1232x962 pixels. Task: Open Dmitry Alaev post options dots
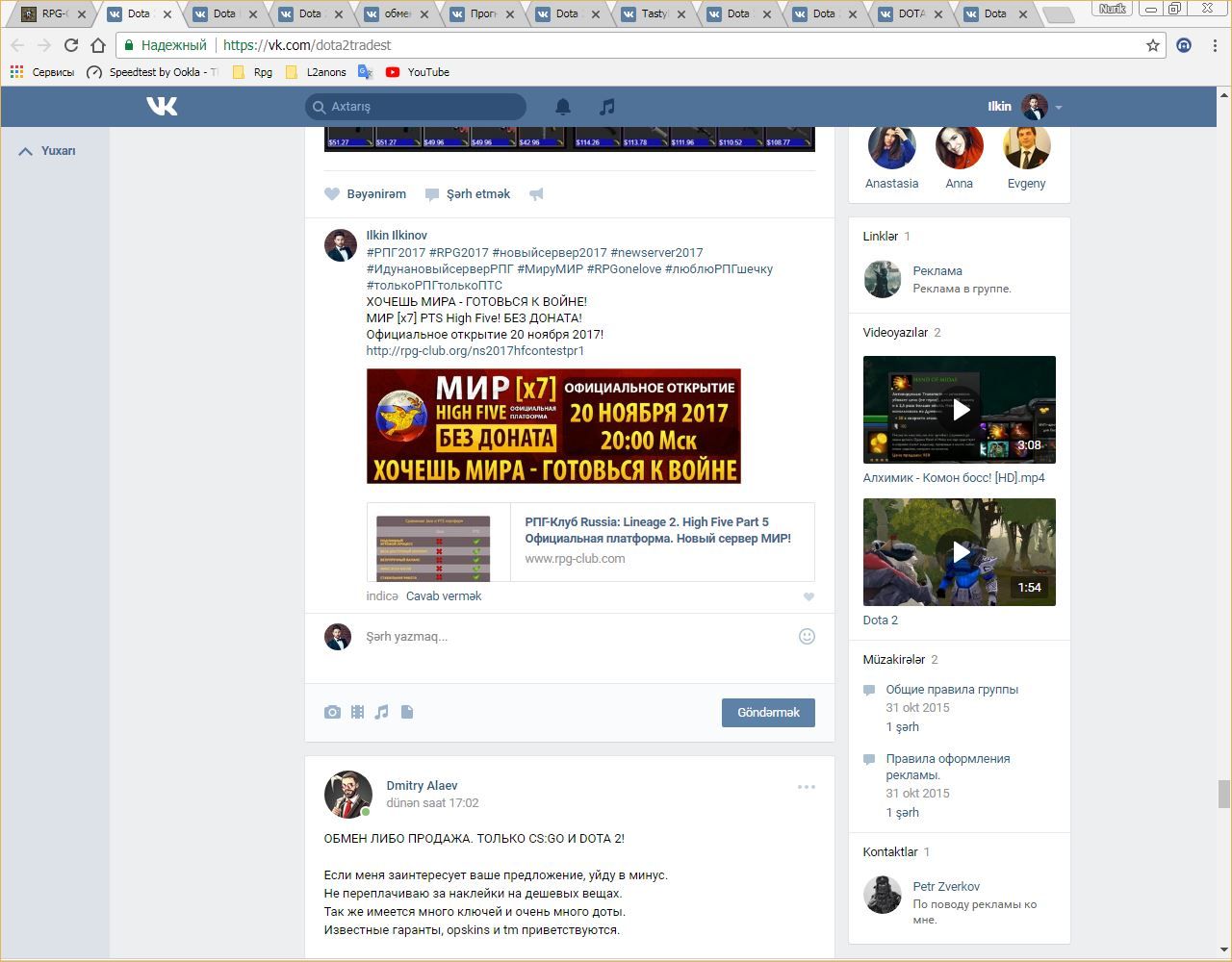click(x=807, y=787)
